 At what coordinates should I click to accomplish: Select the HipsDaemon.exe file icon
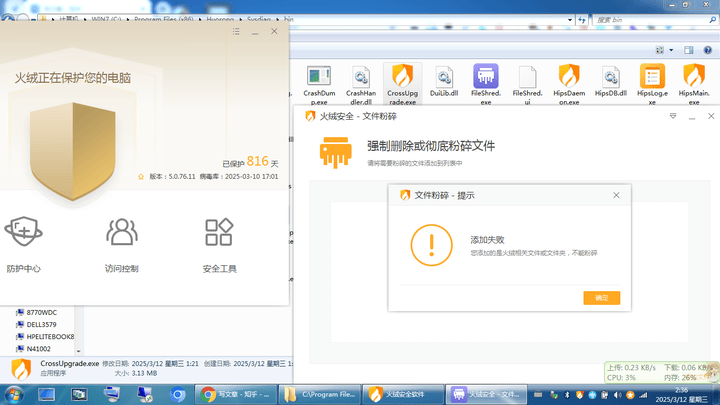click(569, 76)
